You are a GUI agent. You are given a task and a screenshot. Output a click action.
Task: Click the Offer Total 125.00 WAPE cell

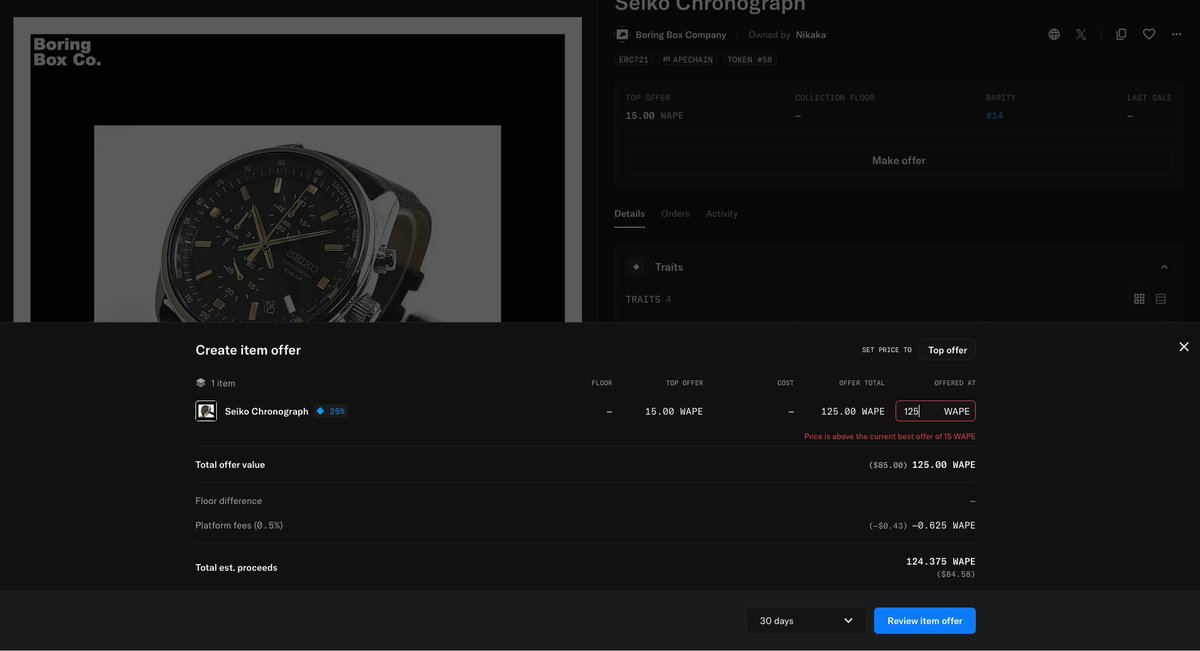[x=852, y=411]
